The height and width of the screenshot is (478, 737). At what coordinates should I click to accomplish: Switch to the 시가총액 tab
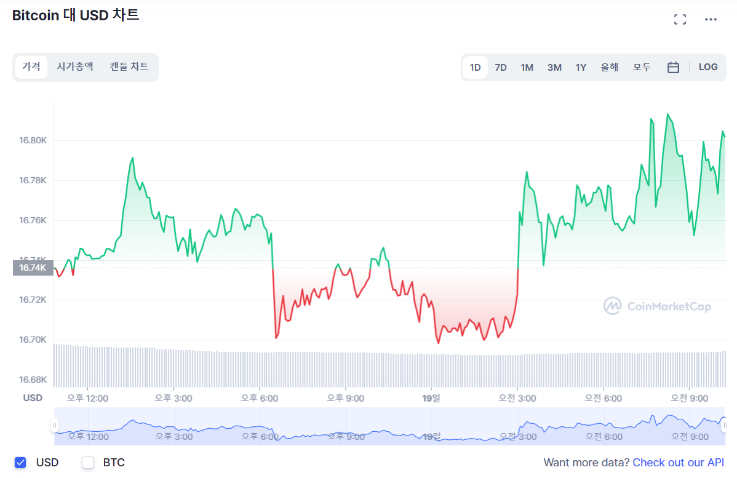(75, 66)
